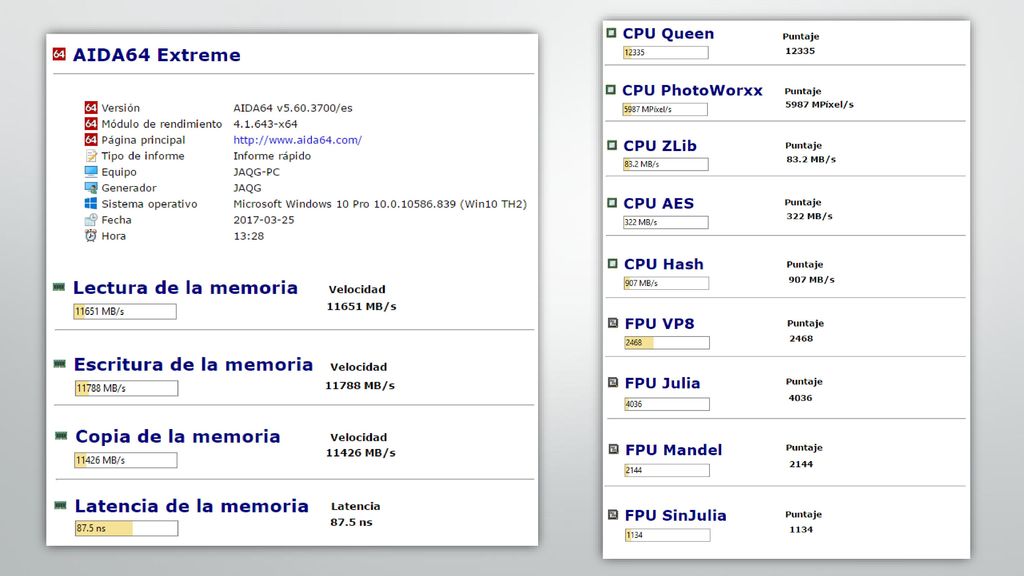Click the icon beside Página principal

tap(91, 139)
